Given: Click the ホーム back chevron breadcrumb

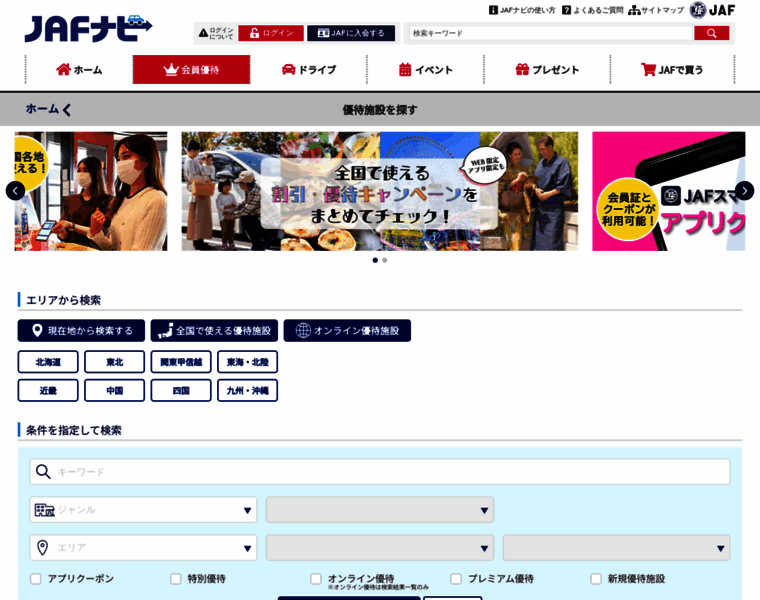Looking at the screenshot, I should tap(48, 110).
